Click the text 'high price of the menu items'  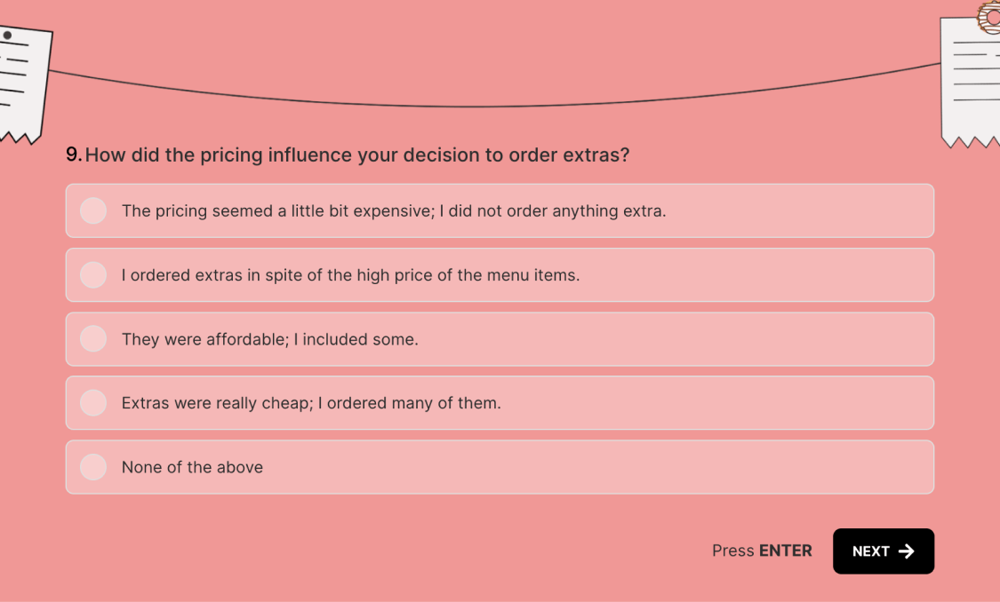[x=468, y=275]
